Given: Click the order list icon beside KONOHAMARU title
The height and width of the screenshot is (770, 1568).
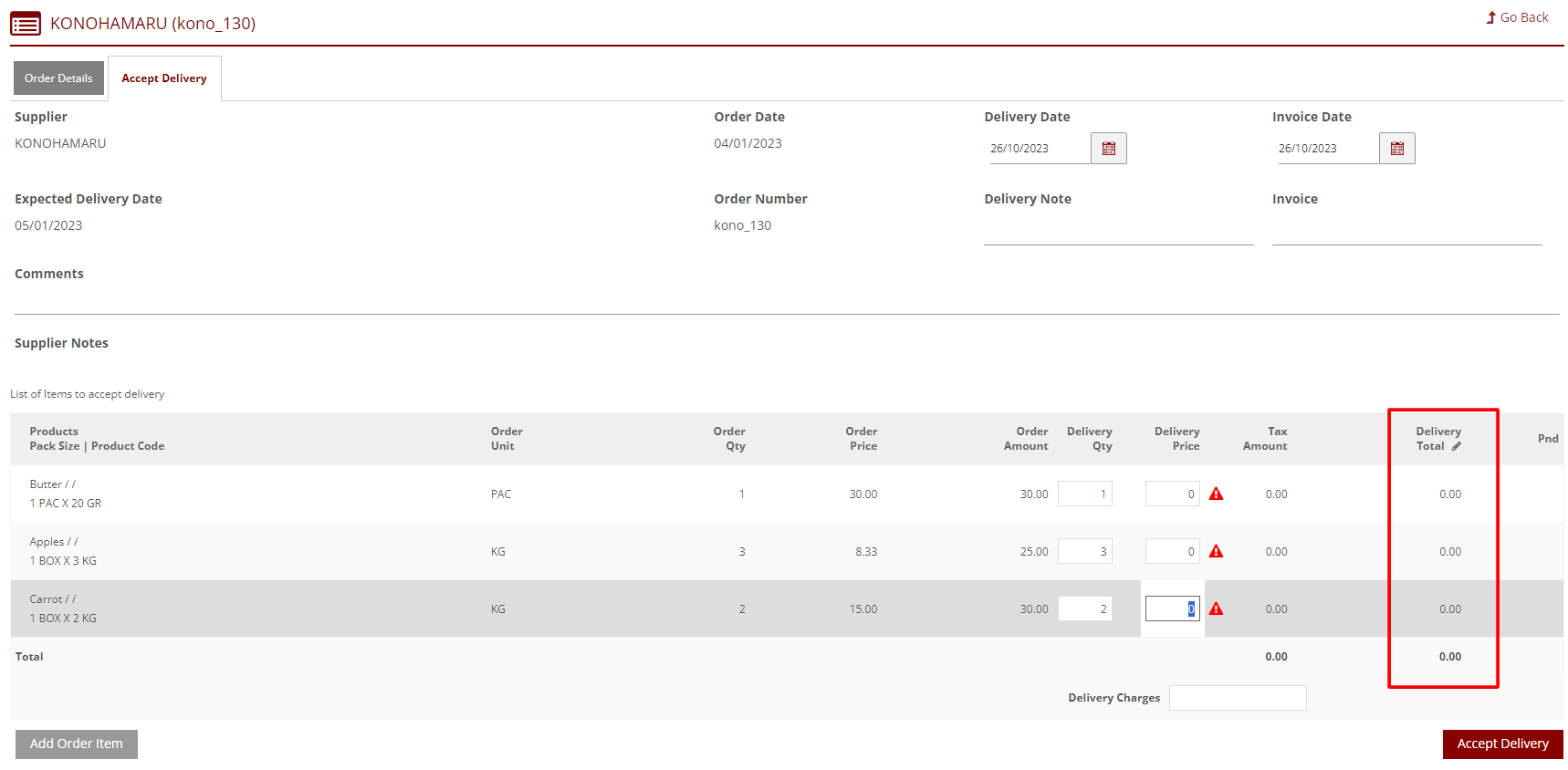Looking at the screenshot, I should 26,24.
